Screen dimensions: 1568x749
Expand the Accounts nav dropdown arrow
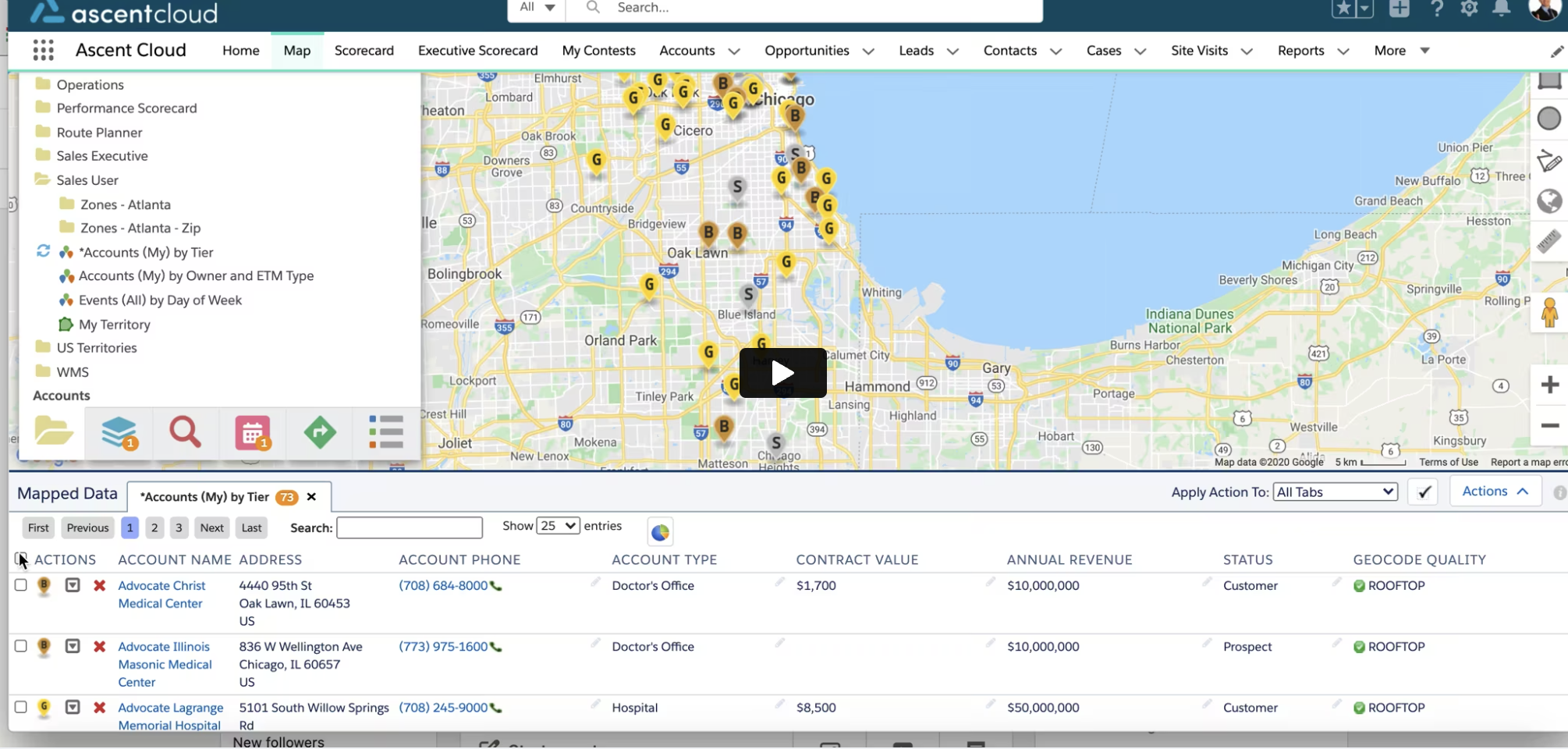(734, 51)
